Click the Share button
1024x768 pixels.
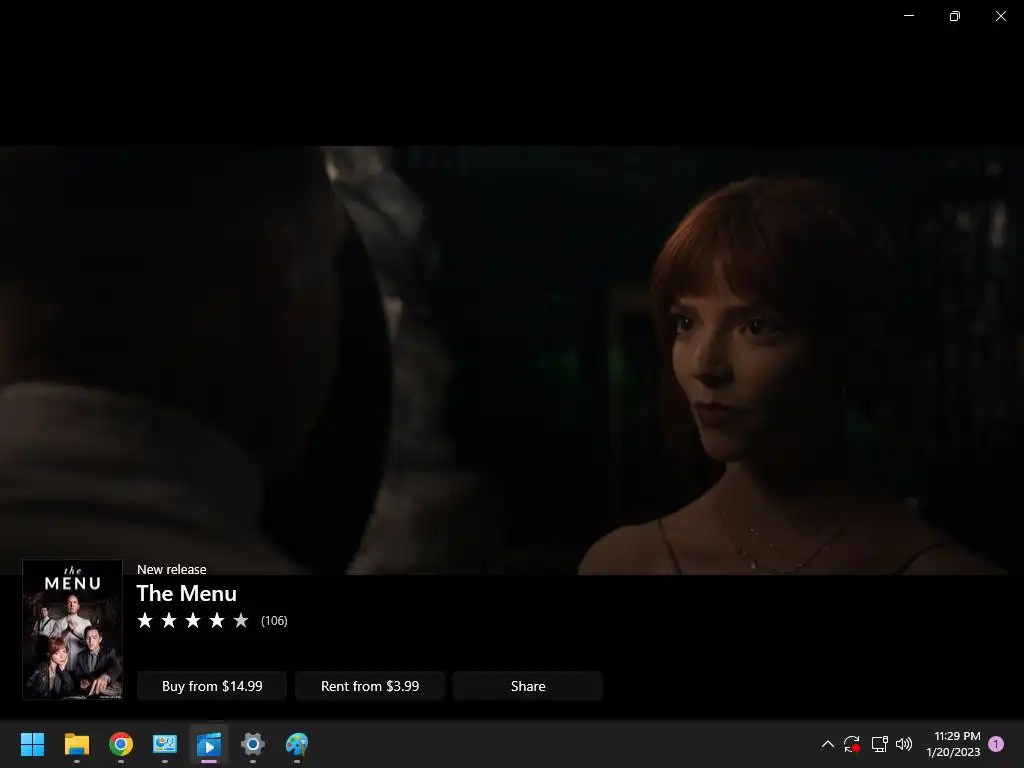[x=528, y=686]
